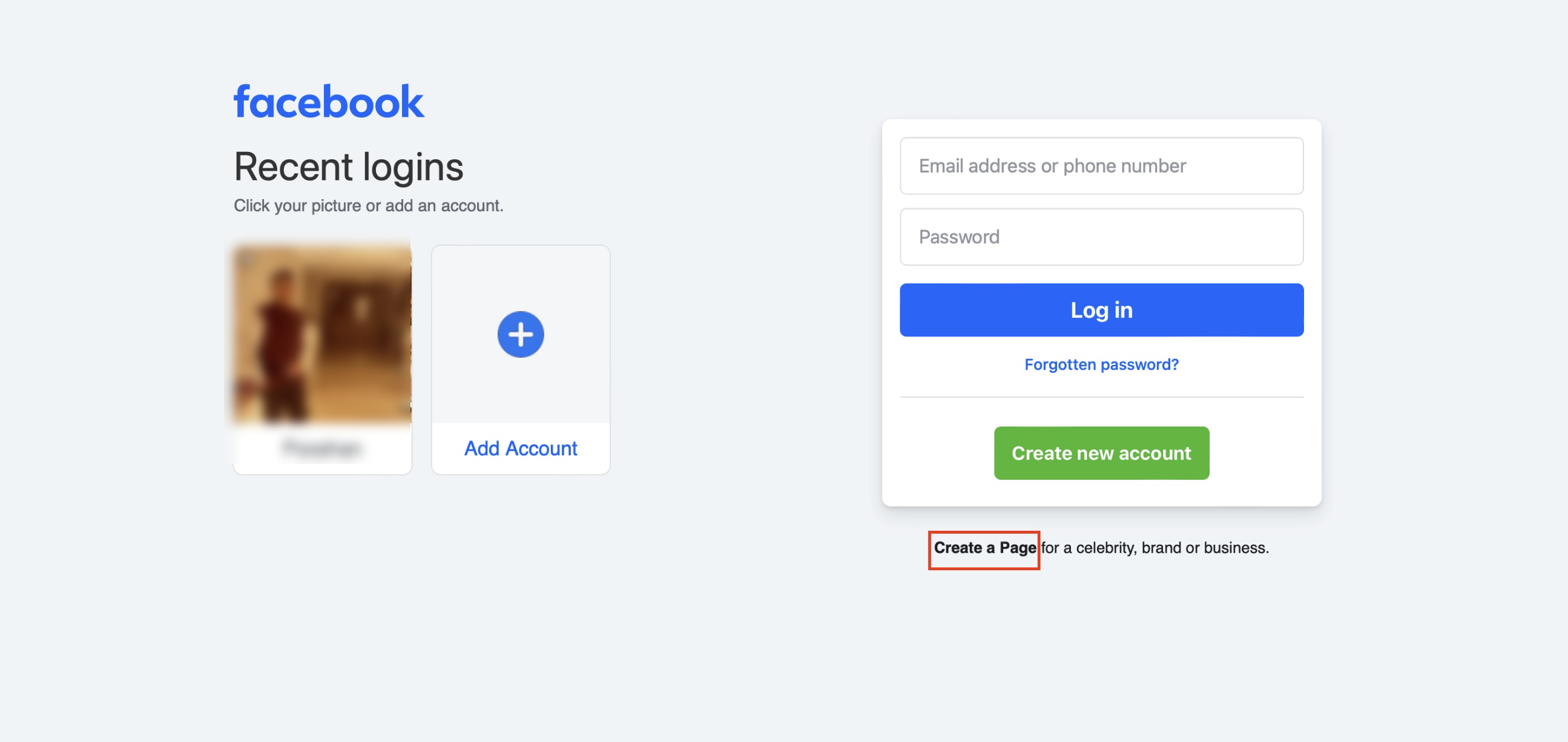Click the 'Click your picture or add an account' text
Viewport: 1568px width, 742px height.
pyautogui.click(x=368, y=206)
